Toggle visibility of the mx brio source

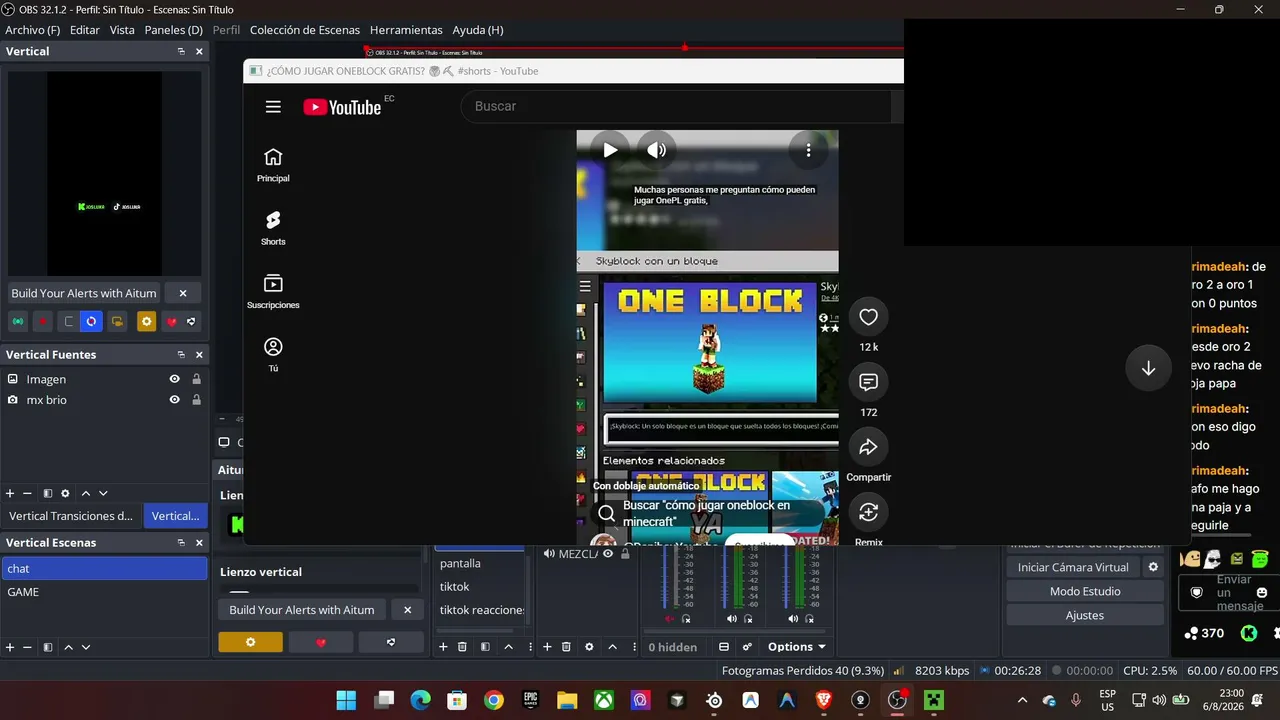pyautogui.click(x=175, y=400)
